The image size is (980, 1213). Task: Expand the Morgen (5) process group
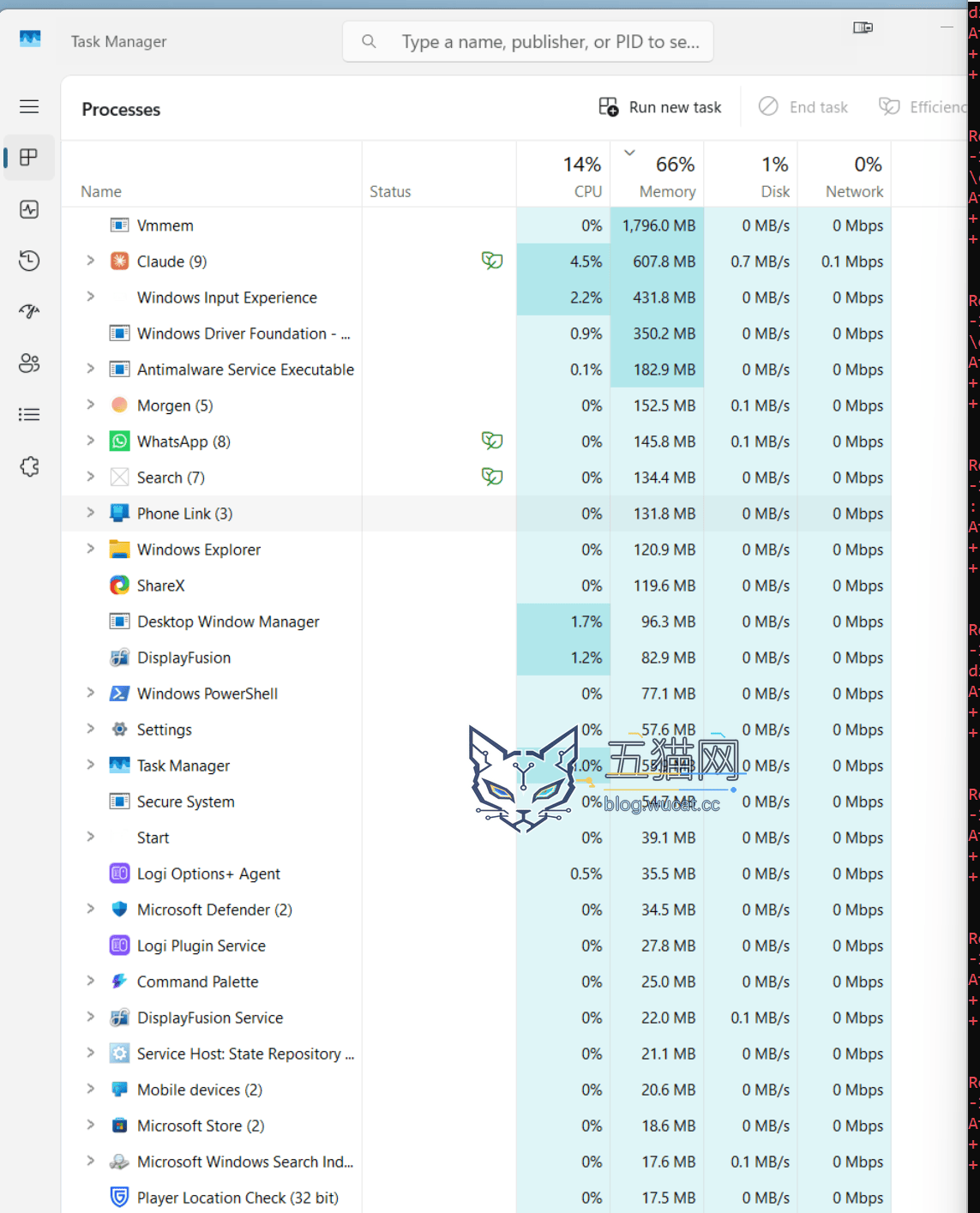coord(90,405)
